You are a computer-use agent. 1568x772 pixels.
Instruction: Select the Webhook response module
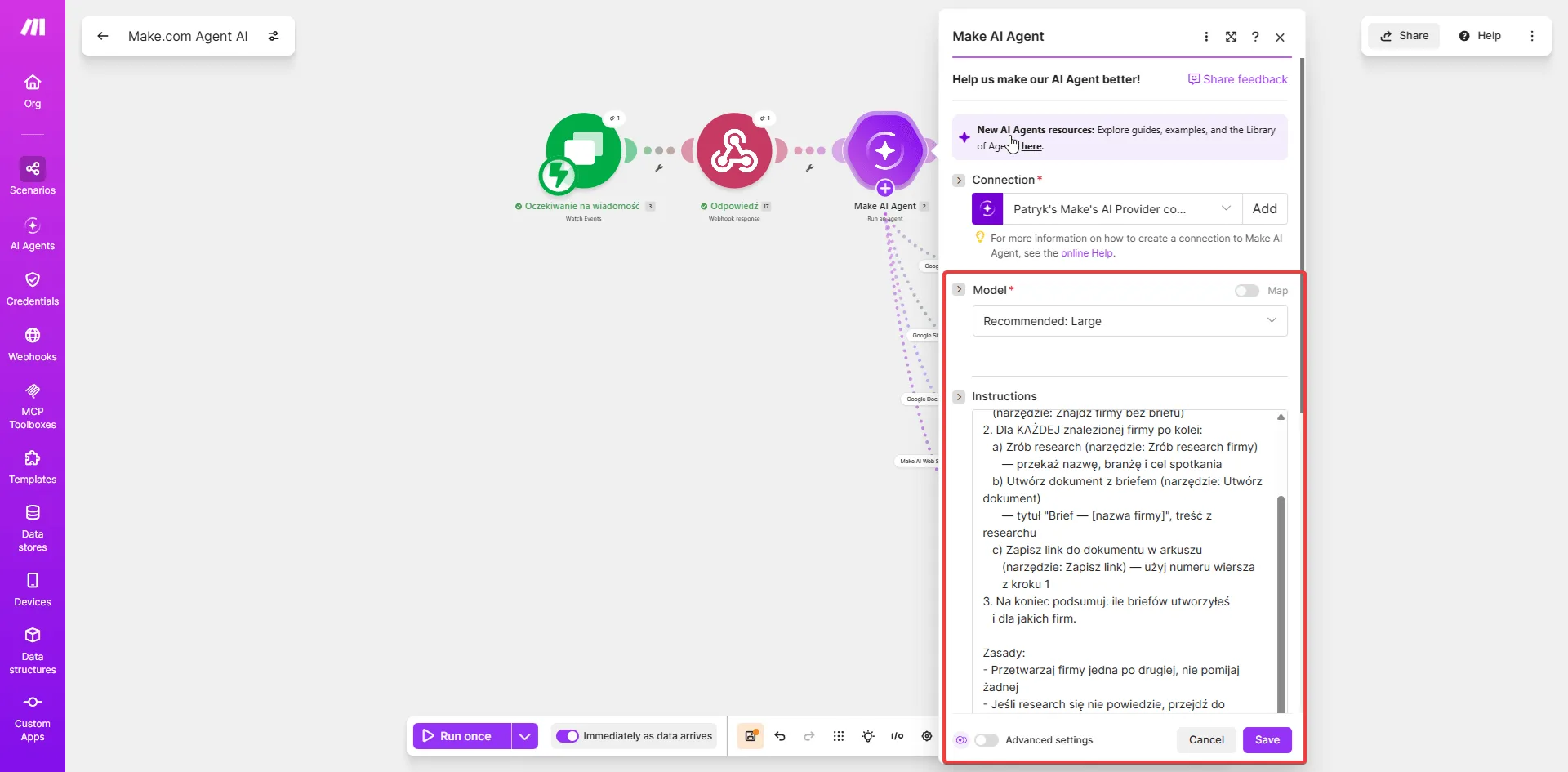tap(733, 151)
